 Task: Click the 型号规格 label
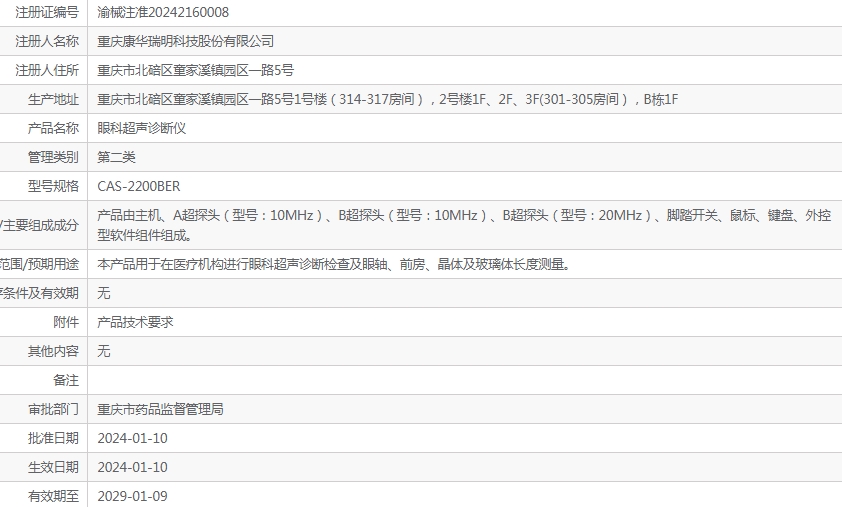[x=53, y=186]
